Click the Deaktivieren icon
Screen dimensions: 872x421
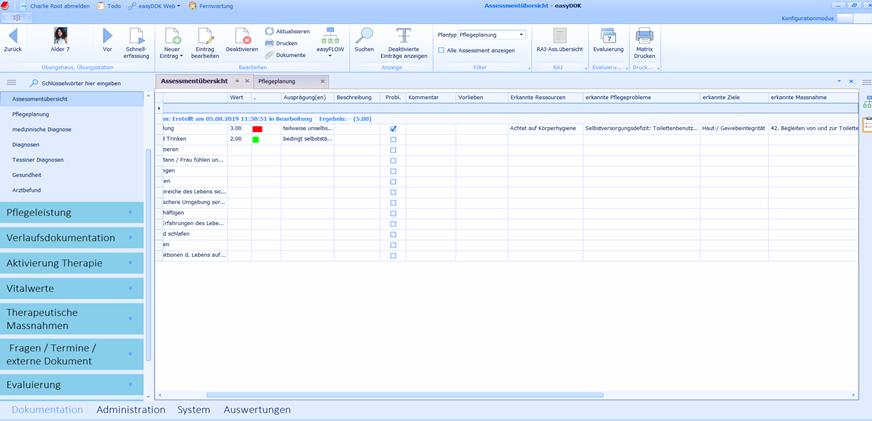[x=241, y=37]
